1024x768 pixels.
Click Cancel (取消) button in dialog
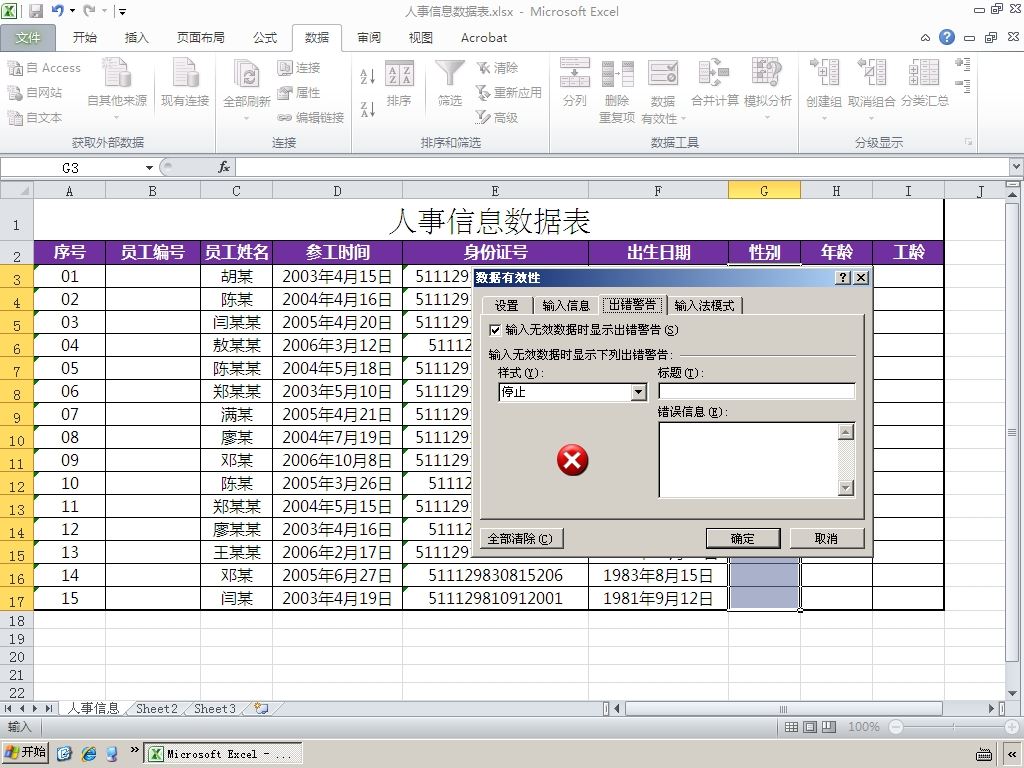pyautogui.click(x=826, y=539)
